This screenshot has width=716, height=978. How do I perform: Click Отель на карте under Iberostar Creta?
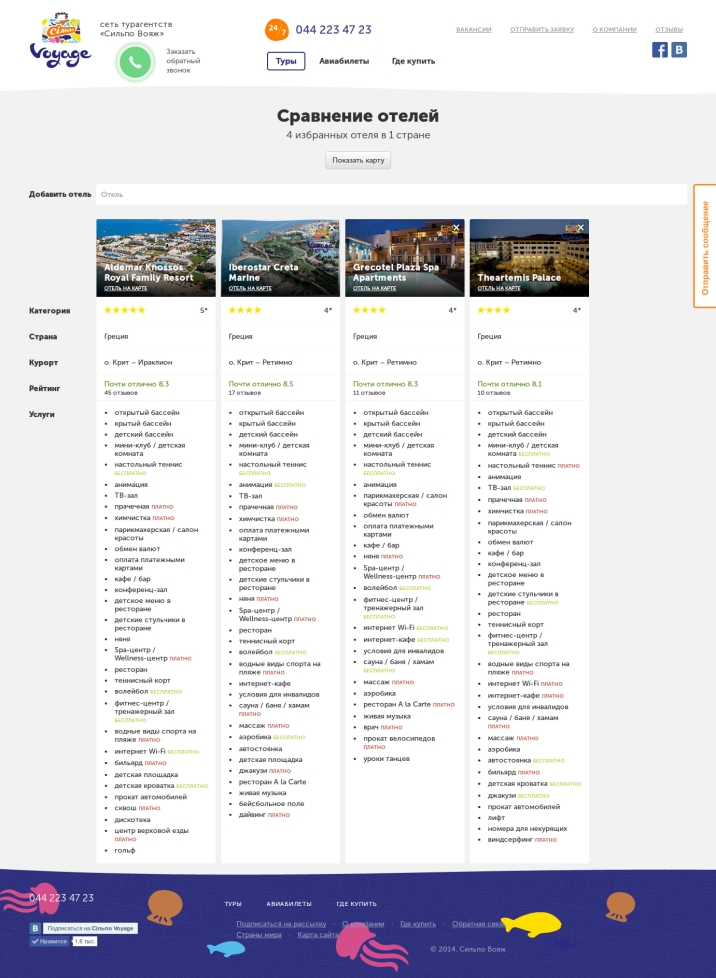249,288
